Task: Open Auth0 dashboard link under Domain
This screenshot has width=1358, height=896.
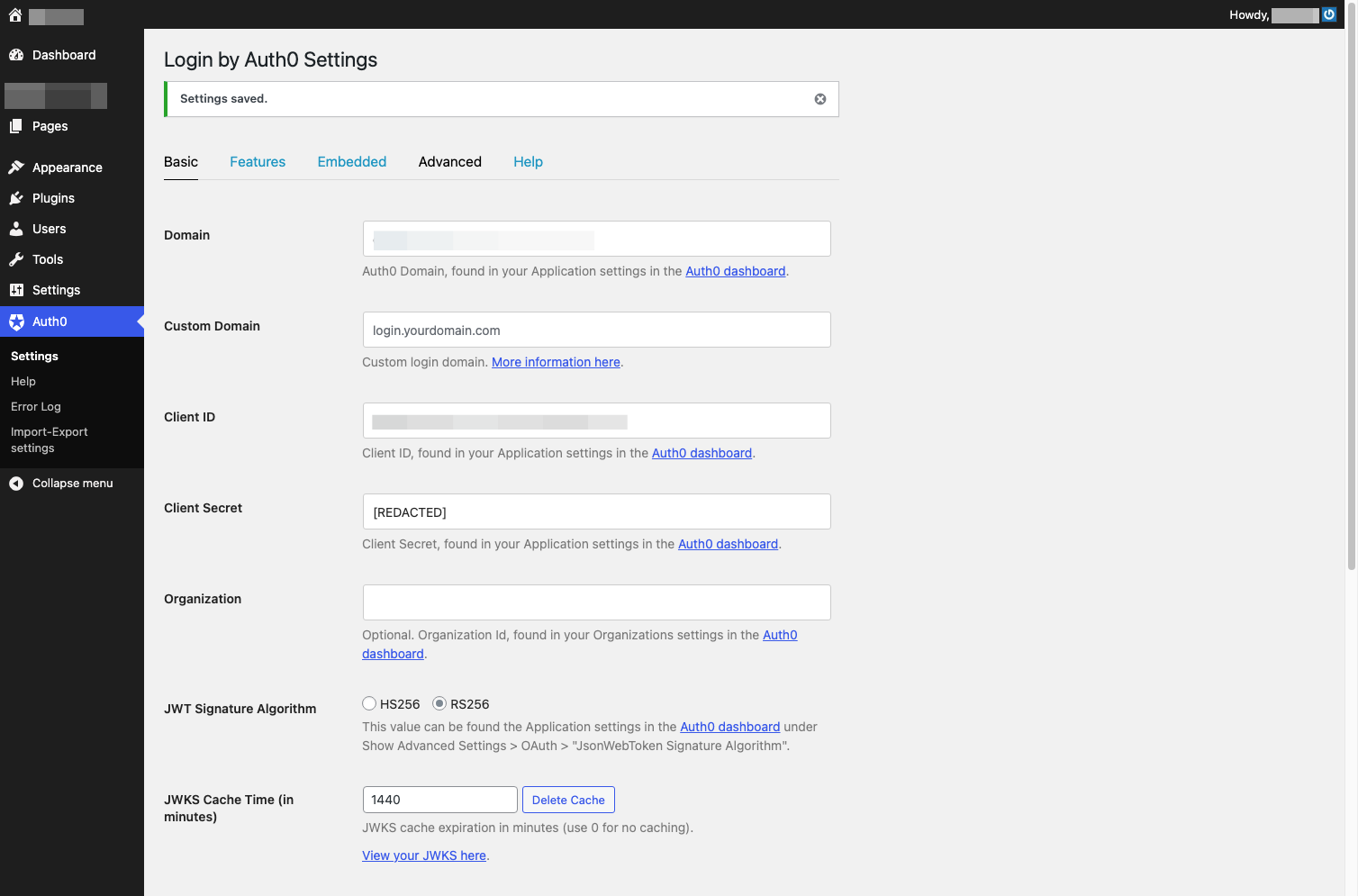Action: 736,271
